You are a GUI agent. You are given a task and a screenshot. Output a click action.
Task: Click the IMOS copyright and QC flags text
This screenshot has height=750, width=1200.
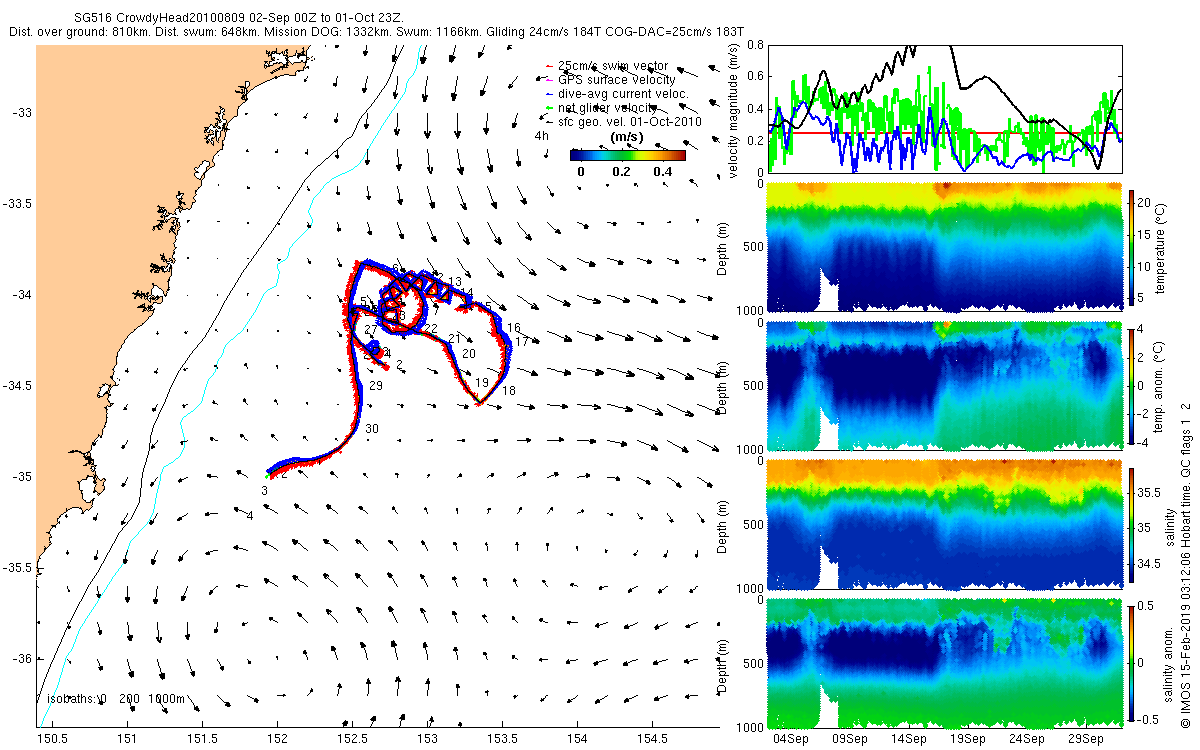pyautogui.click(x=1185, y=564)
